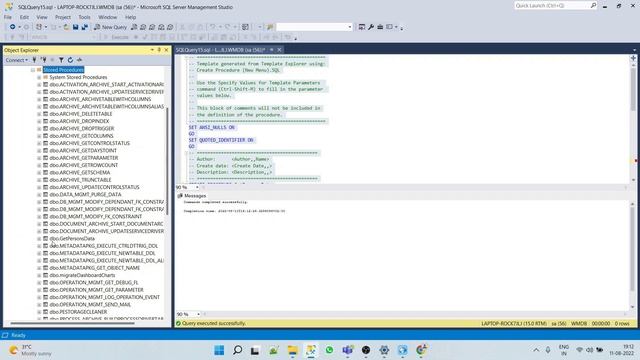
Task: Open the Edit menu
Action: click(24, 17)
